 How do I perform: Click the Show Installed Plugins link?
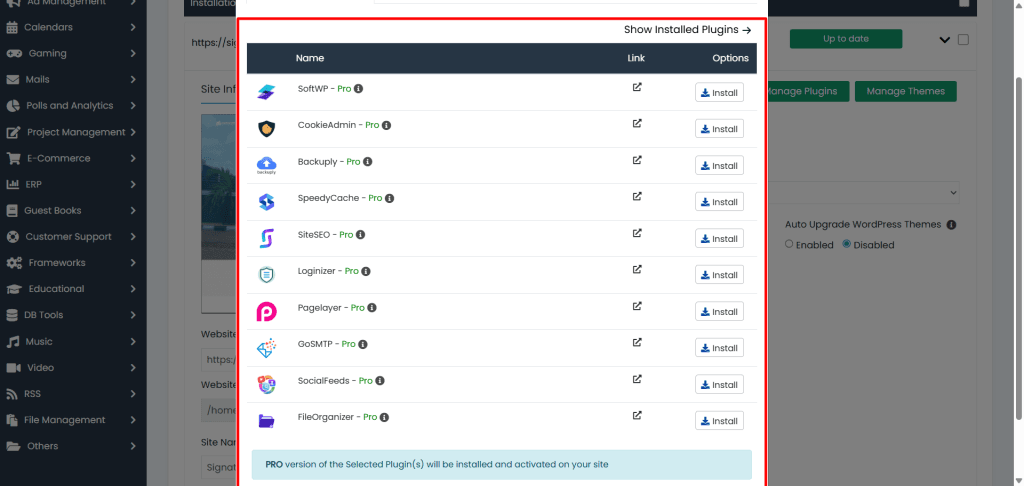pos(688,29)
